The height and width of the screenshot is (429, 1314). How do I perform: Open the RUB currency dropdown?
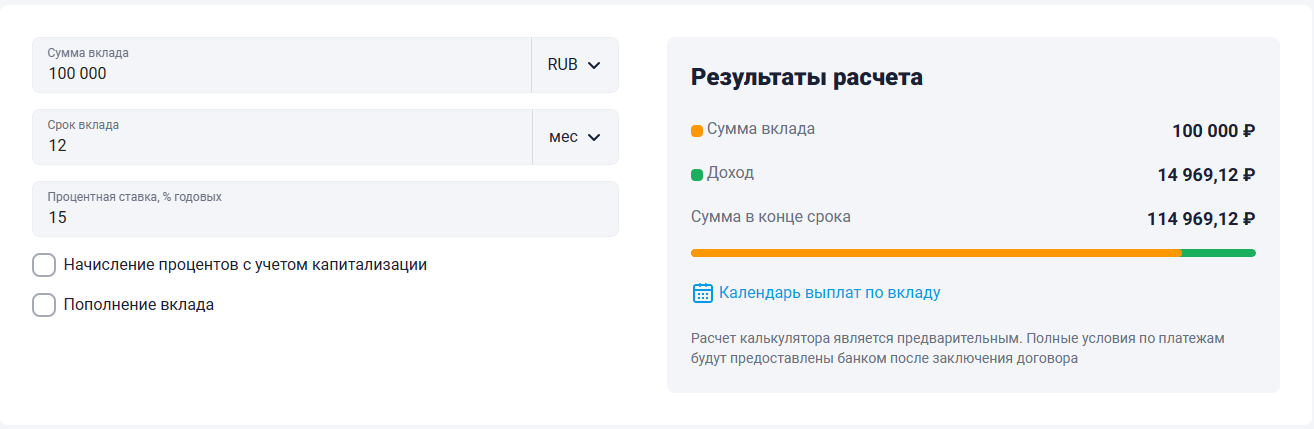click(x=574, y=65)
